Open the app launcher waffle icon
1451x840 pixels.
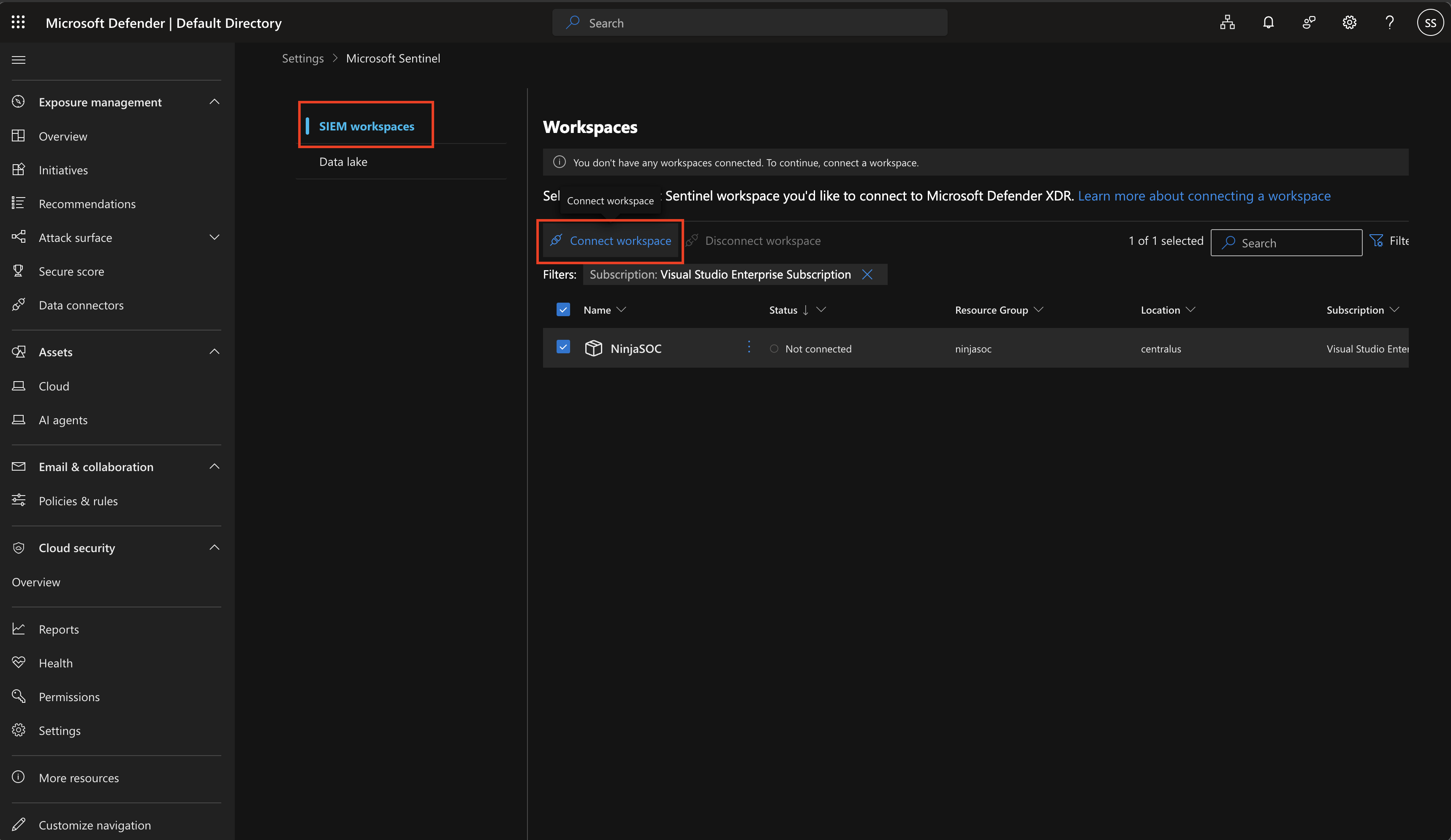click(19, 22)
